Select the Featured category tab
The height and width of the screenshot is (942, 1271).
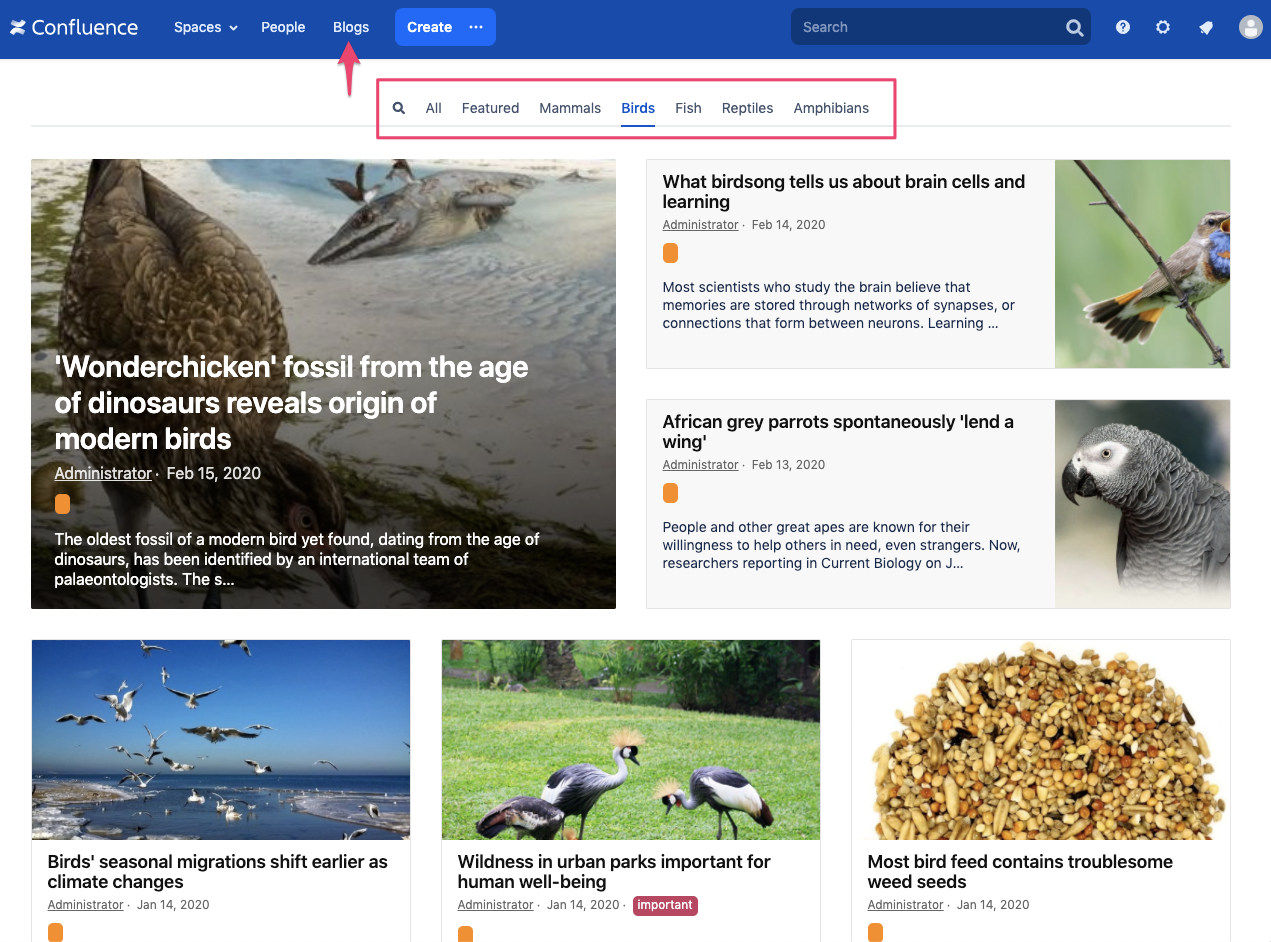click(490, 108)
